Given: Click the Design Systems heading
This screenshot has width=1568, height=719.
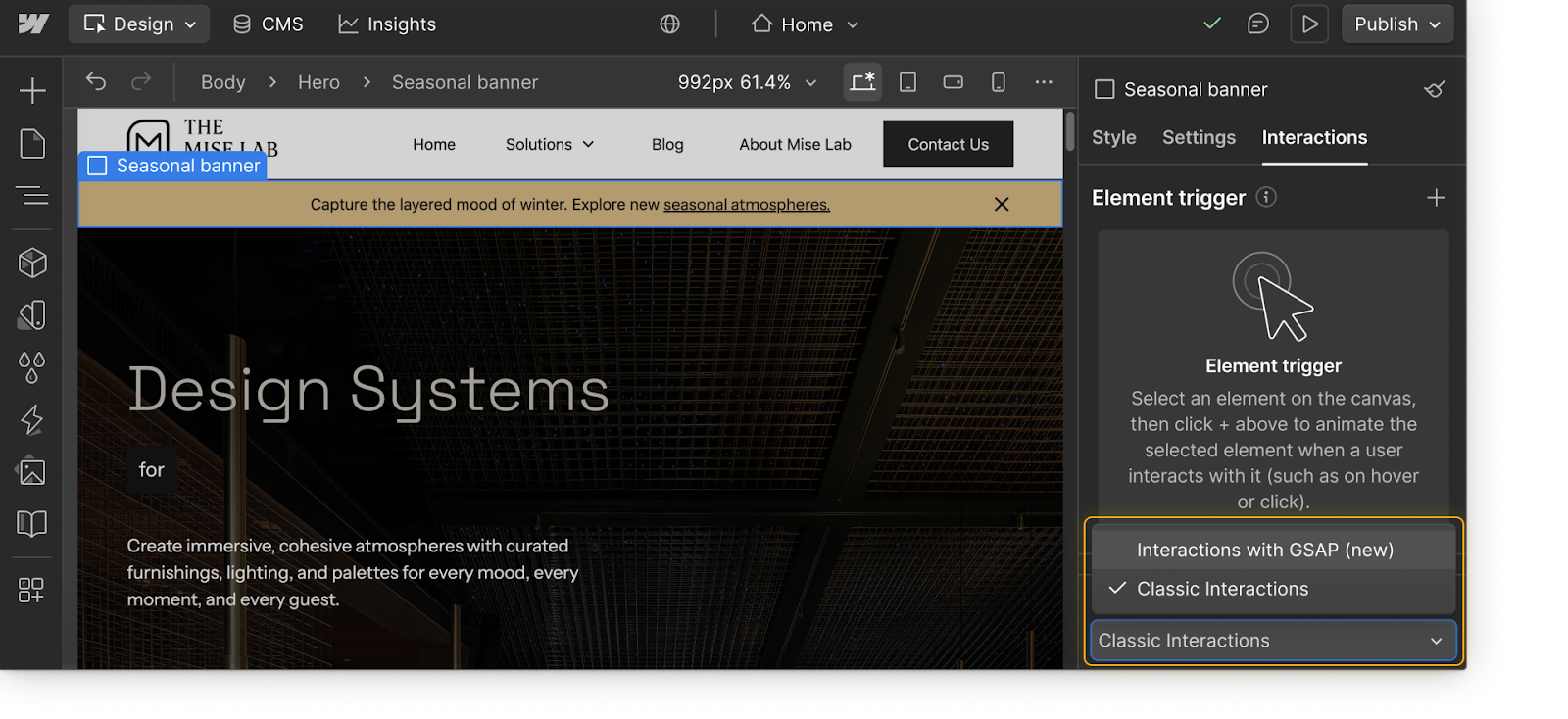Looking at the screenshot, I should tap(368, 390).
